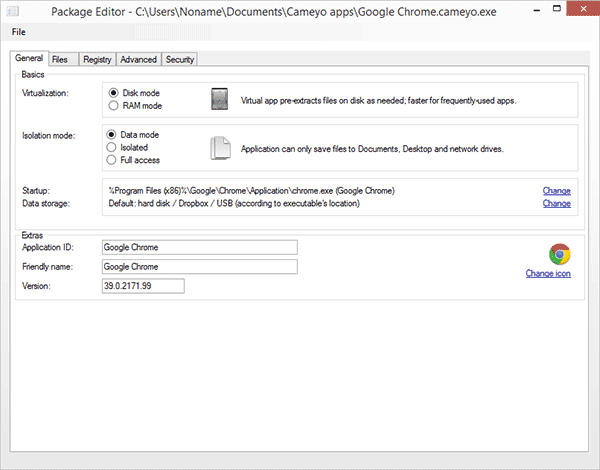
Task: Click the Virtualization label
Action: click(45, 93)
